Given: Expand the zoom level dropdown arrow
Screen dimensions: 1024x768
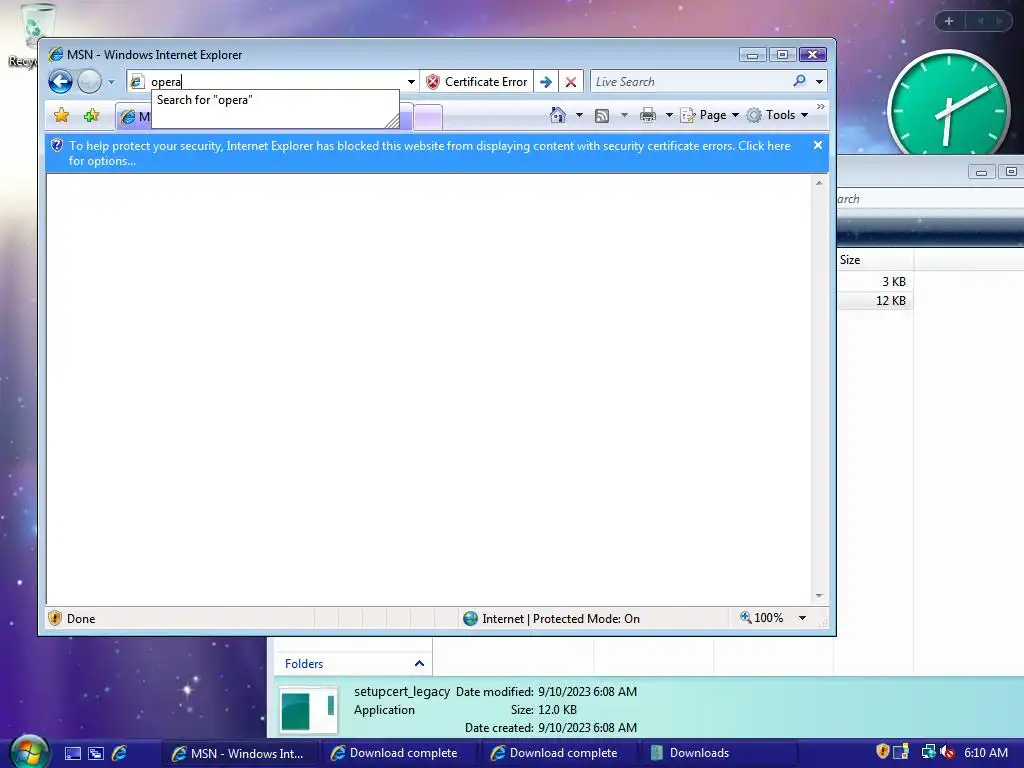Looking at the screenshot, I should coord(802,618).
